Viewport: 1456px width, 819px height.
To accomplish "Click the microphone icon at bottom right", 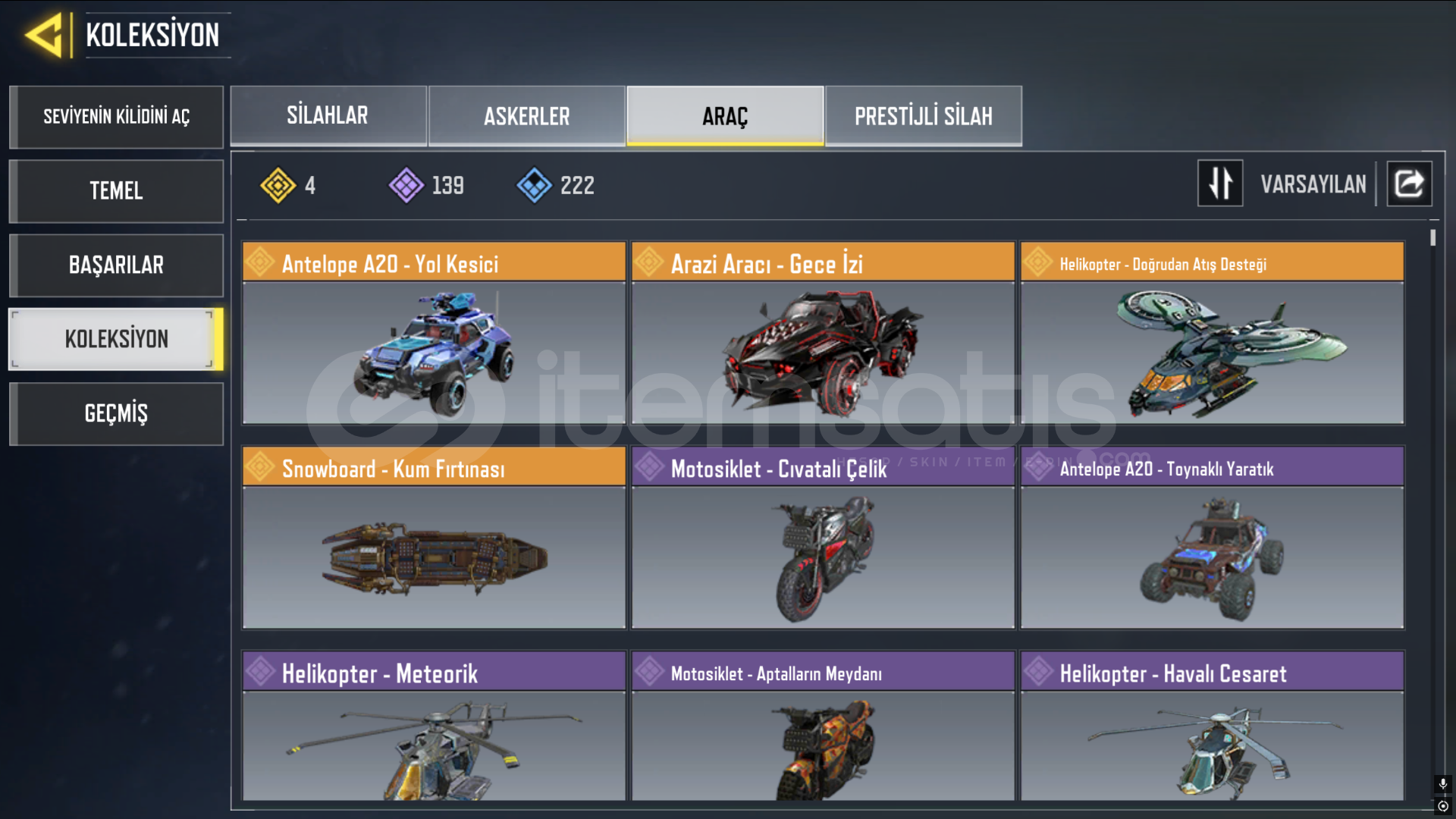I will (x=1443, y=783).
